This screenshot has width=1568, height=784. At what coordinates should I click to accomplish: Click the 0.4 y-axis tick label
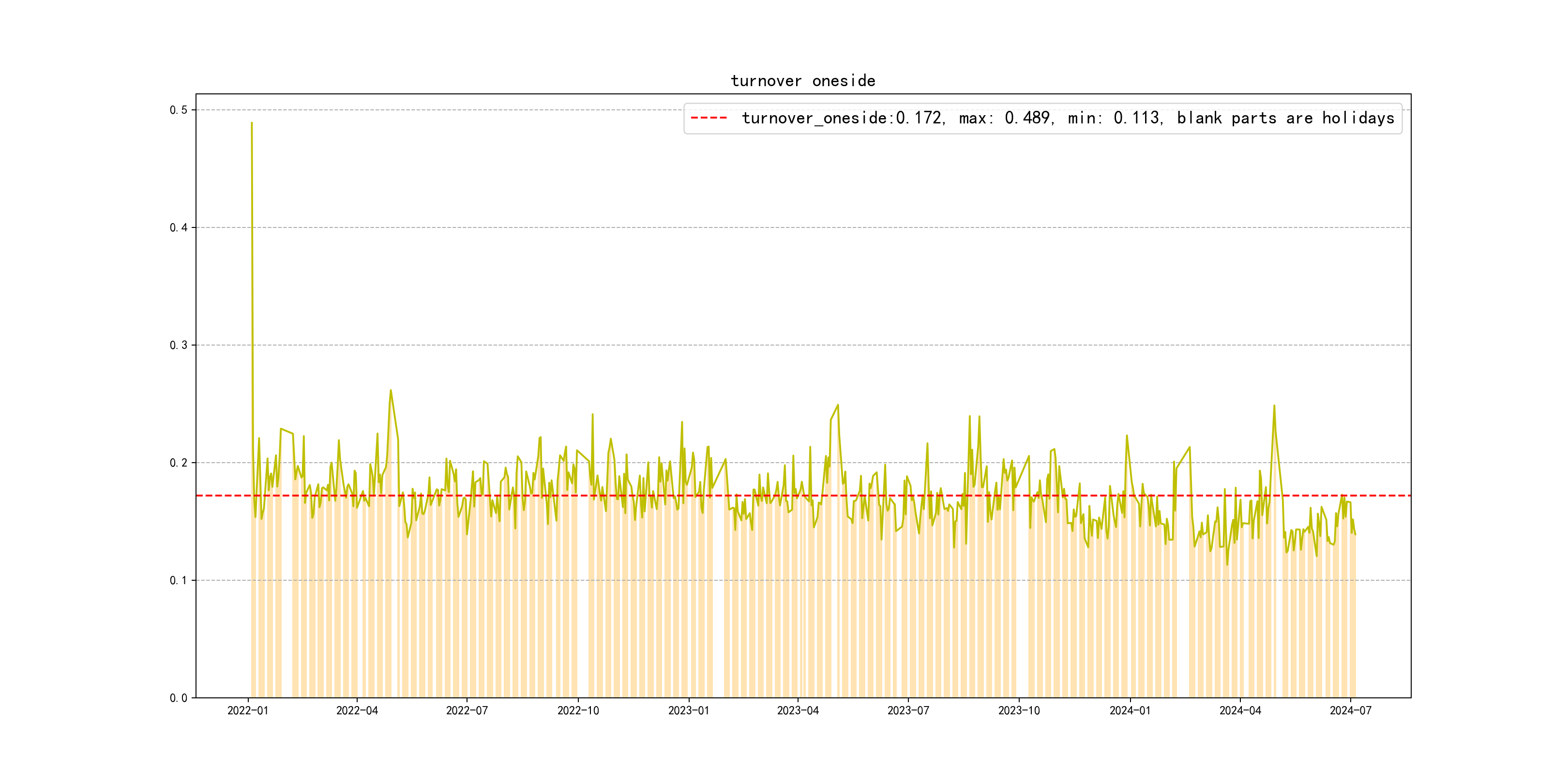pos(179,227)
